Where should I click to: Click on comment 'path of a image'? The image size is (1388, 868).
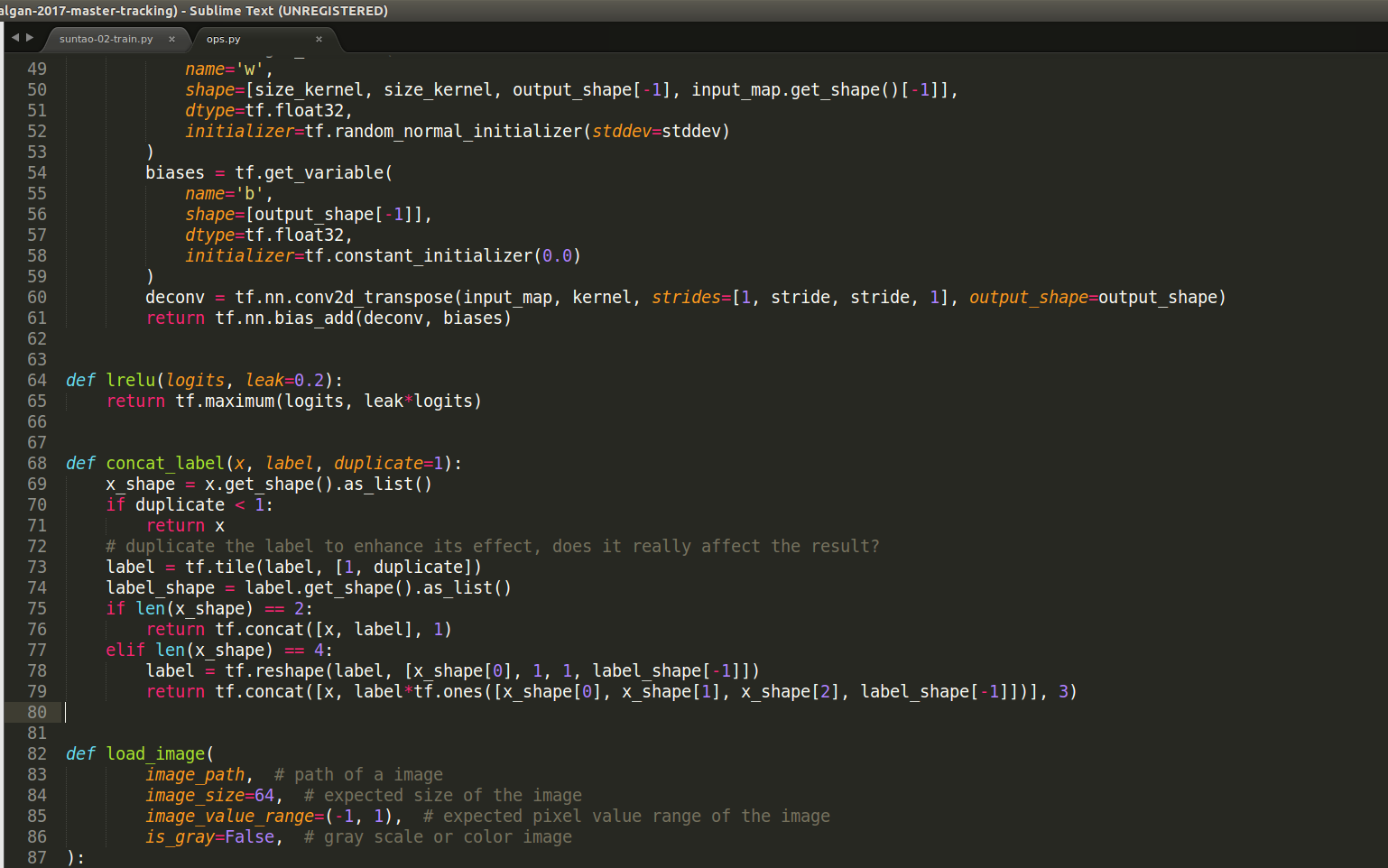(x=368, y=774)
